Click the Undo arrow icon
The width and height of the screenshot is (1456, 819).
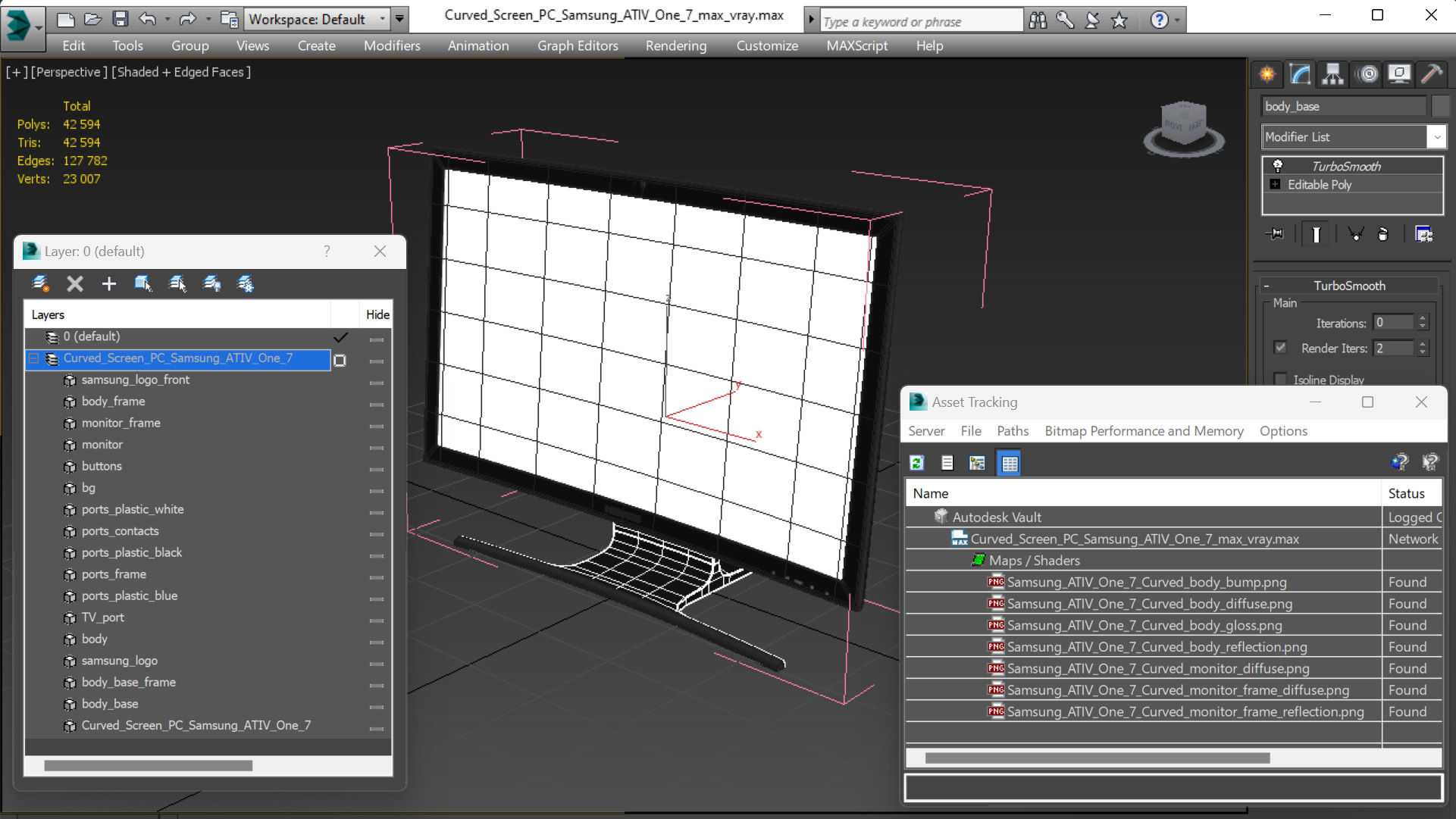pos(148,19)
